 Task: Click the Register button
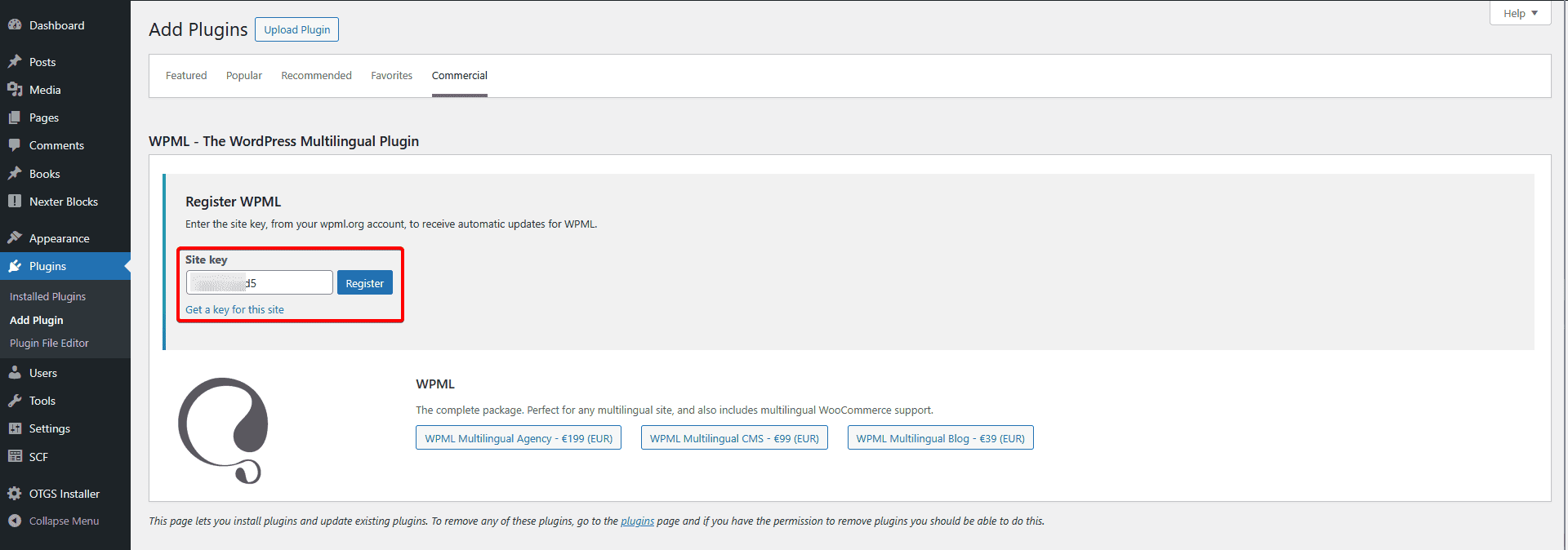[x=365, y=282]
